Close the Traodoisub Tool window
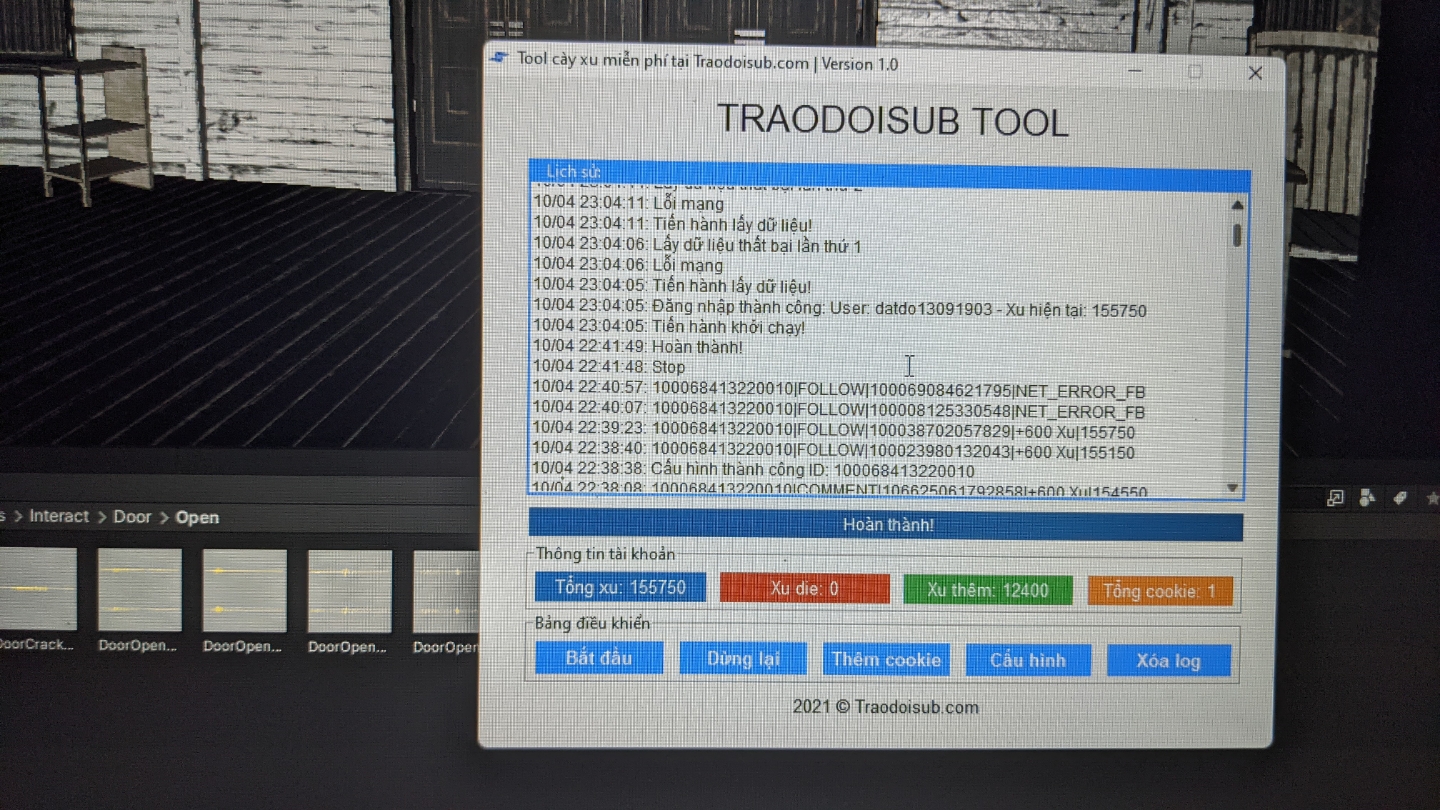The height and width of the screenshot is (810, 1440). point(1255,73)
